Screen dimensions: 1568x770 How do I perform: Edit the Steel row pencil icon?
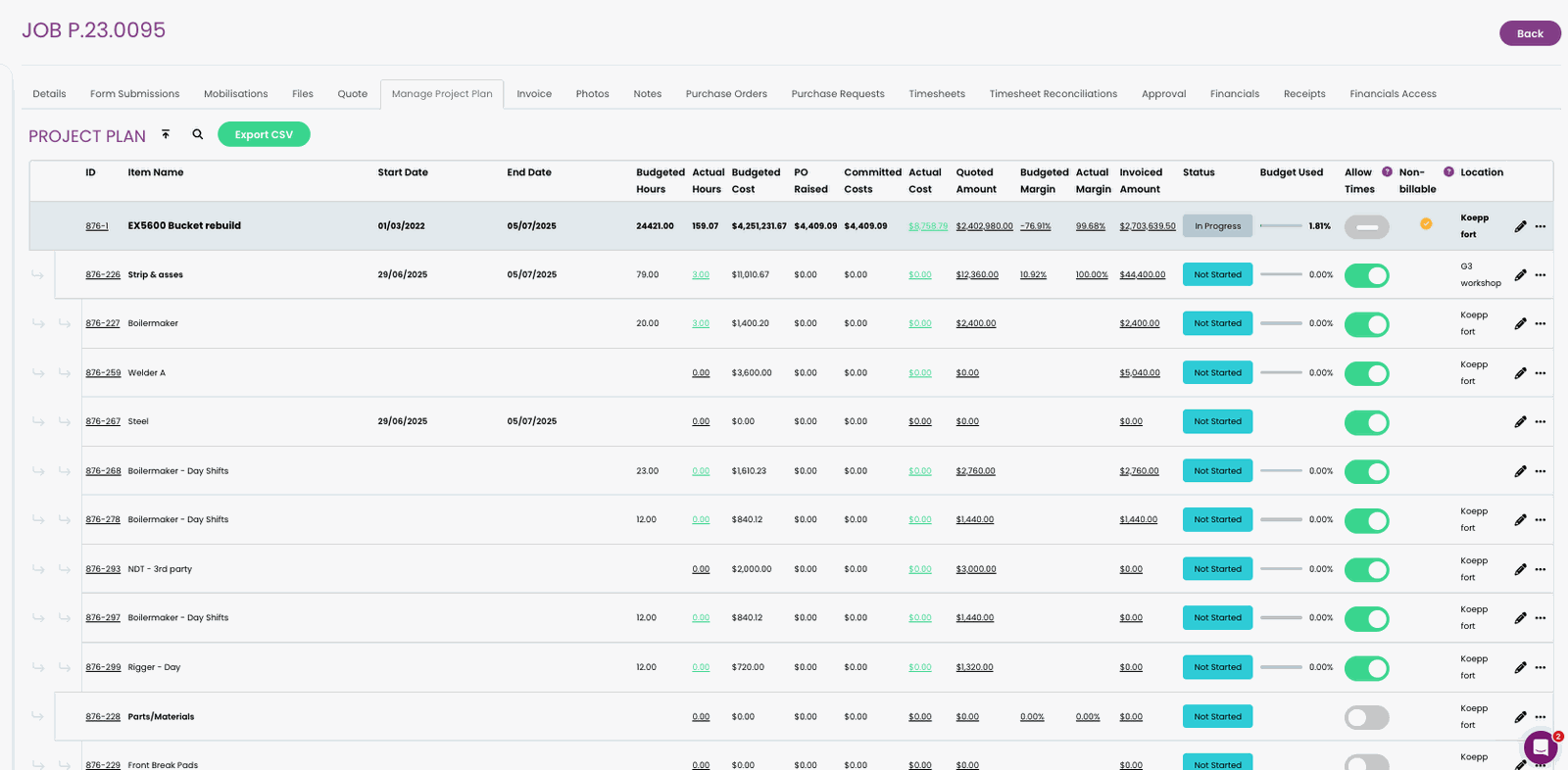click(x=1520, y=422)
